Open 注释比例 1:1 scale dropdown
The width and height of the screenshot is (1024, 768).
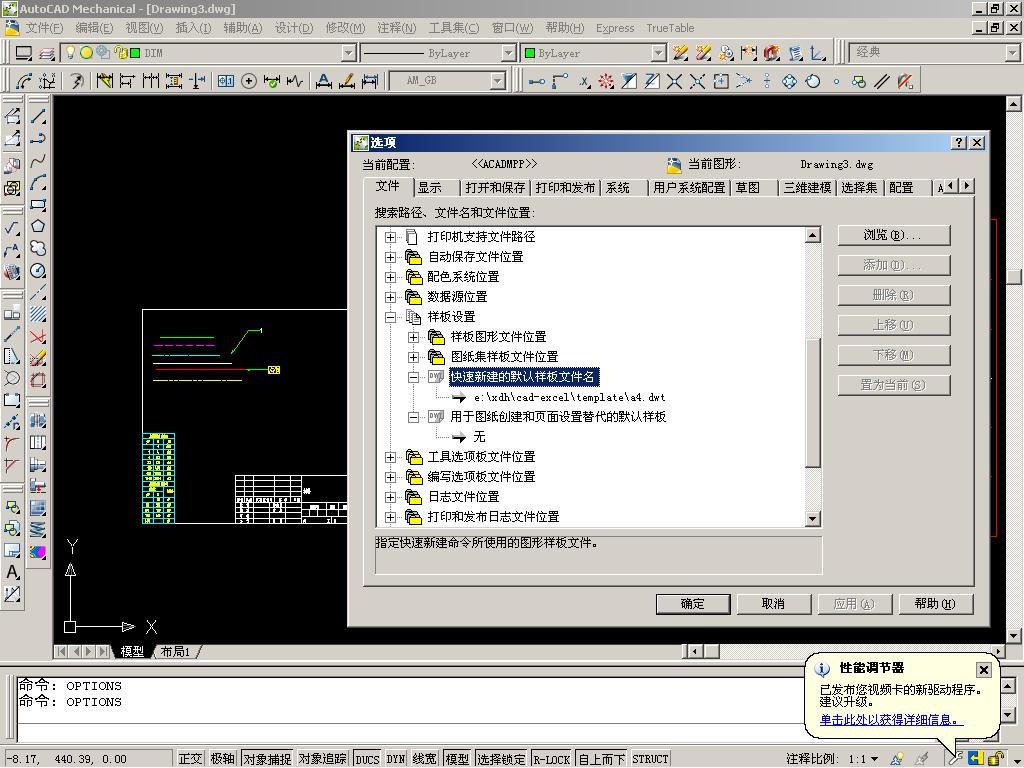[x=874, y=759]
